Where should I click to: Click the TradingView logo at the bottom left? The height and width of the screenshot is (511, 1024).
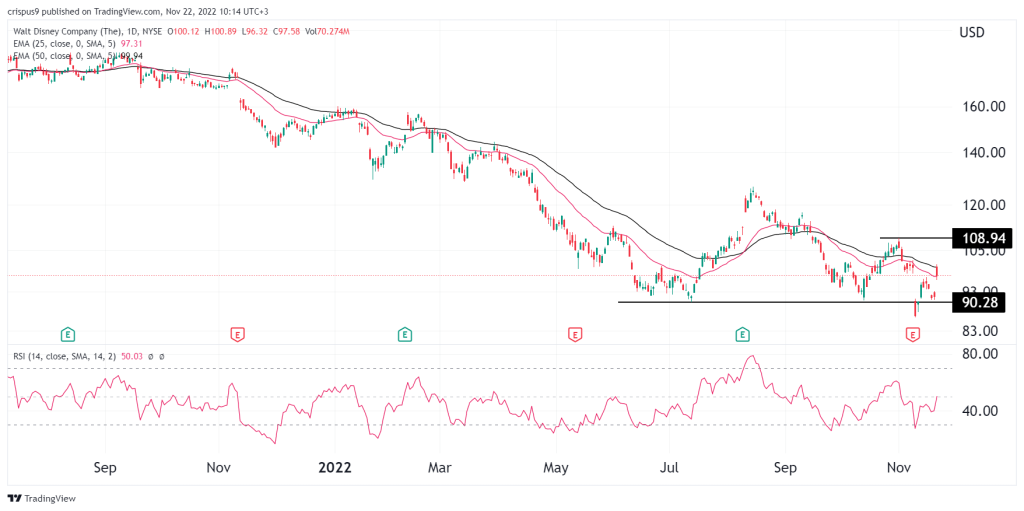coord(42,498)
